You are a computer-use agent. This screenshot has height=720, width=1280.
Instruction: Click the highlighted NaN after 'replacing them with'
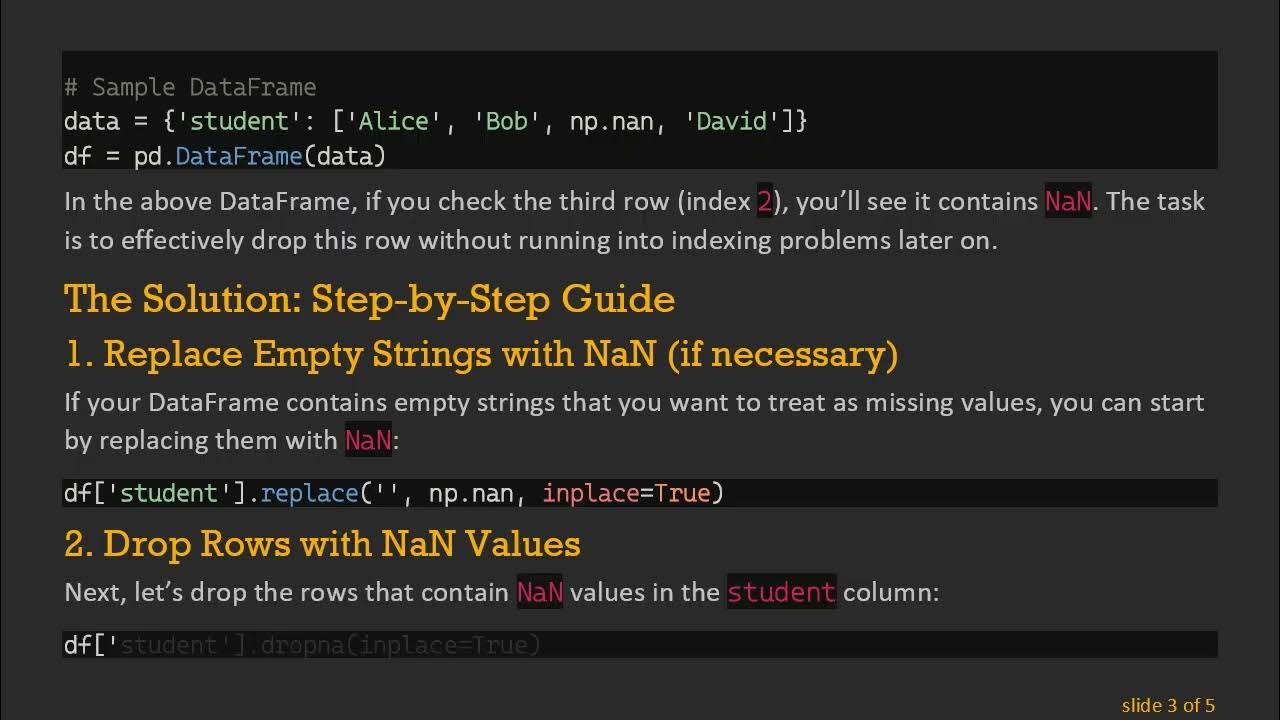coord(368,441)
